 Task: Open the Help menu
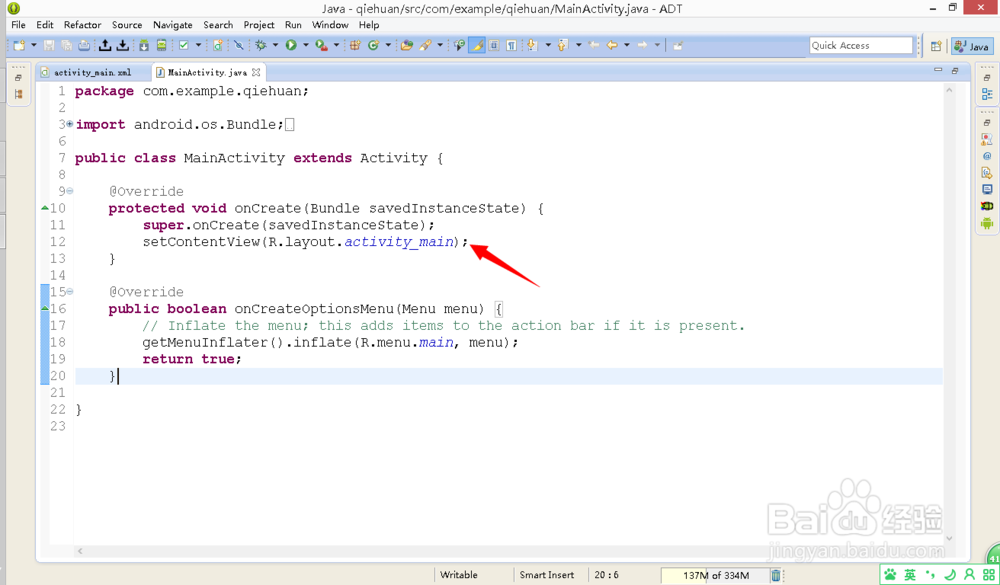369,25
